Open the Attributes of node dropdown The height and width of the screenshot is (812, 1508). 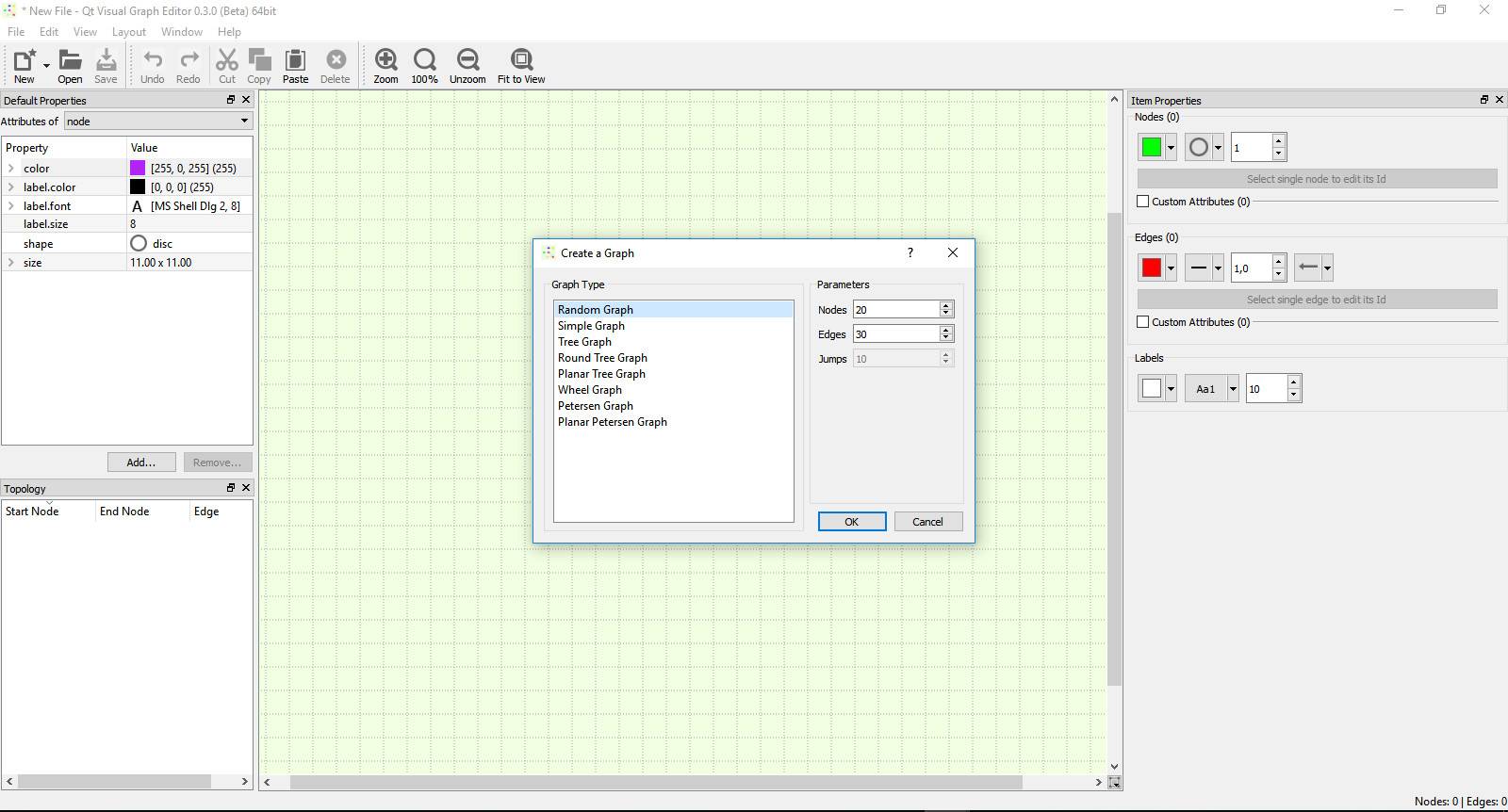coord(158,122)
